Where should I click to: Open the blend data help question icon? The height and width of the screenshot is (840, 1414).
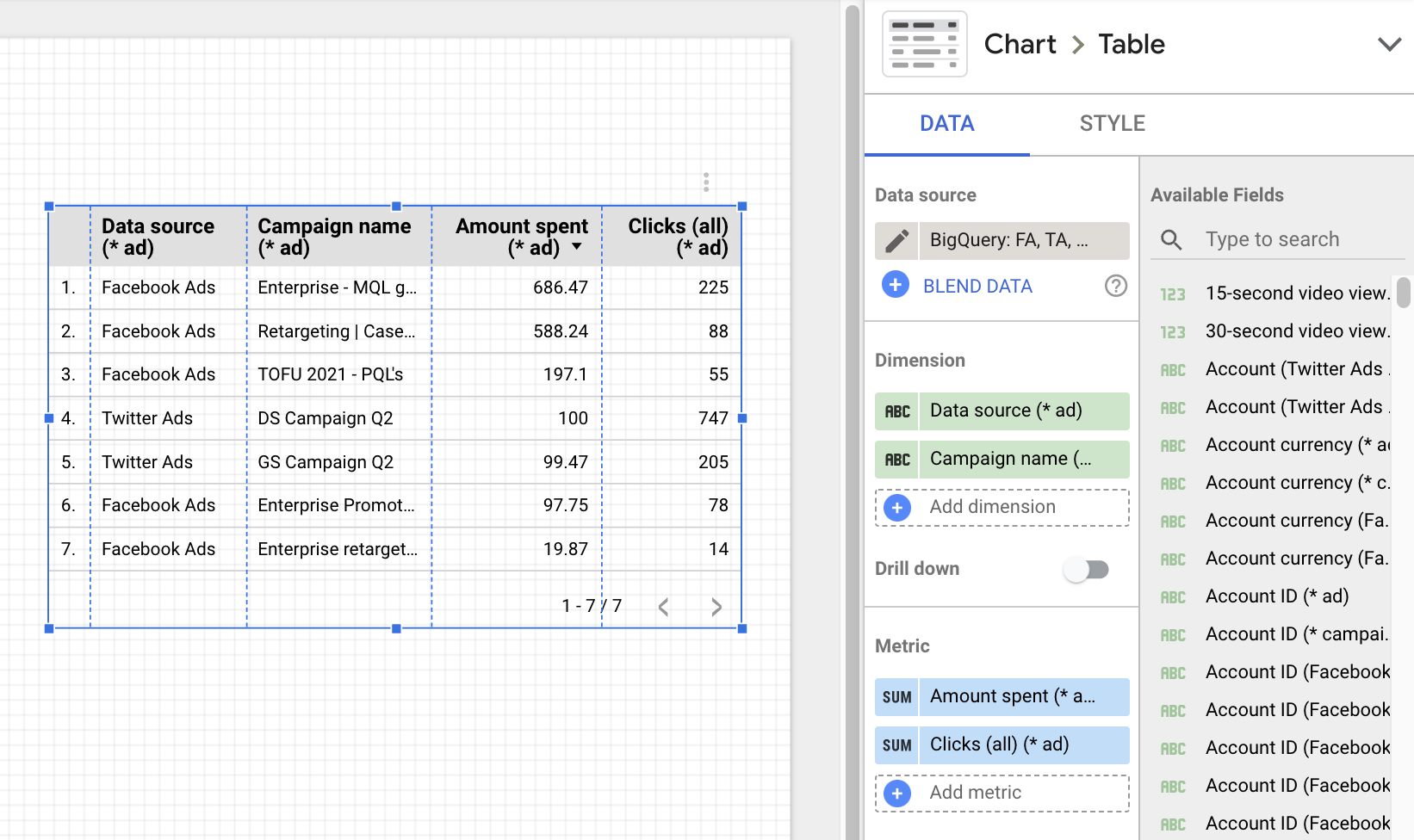pyautogui.click(x=1115, y=286)
